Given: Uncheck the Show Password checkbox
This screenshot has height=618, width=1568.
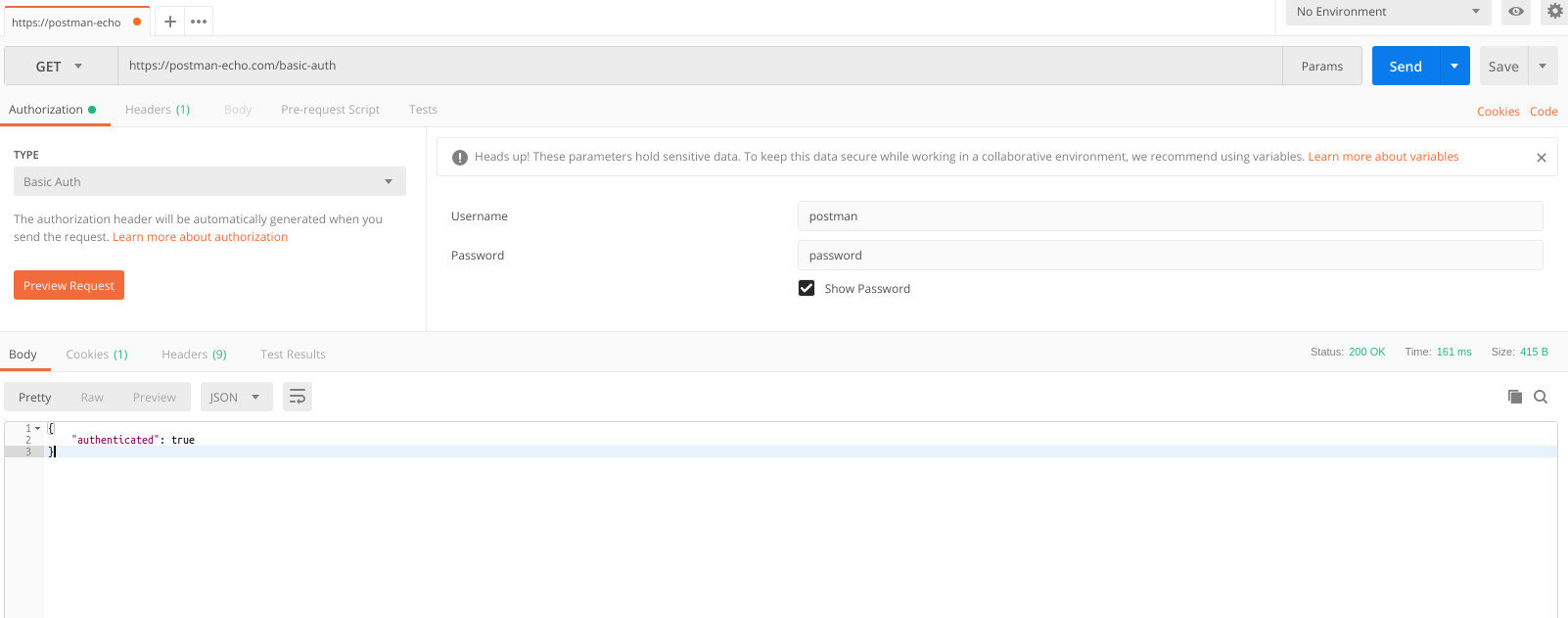Looking at the screenshot, I should click(807, 288).
